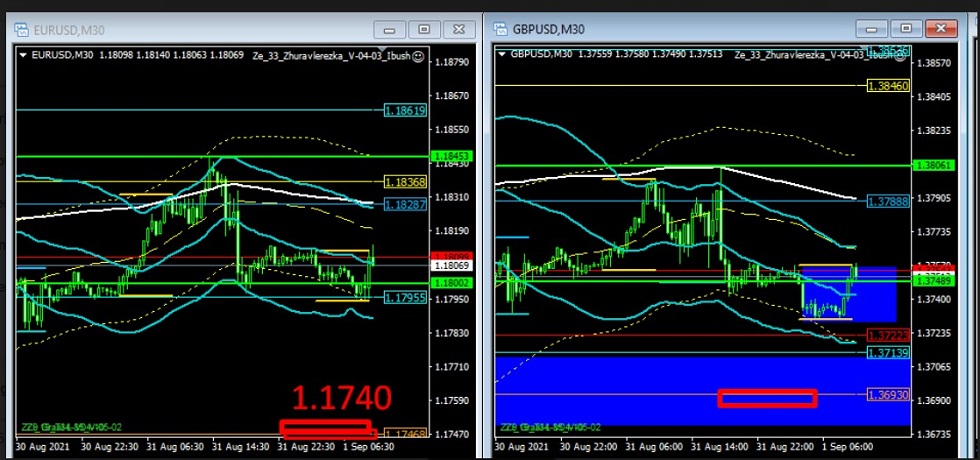Click the 1 Sep 06:30 time label
Viewport: 980px width, 460px height.
tap(371, 448)
